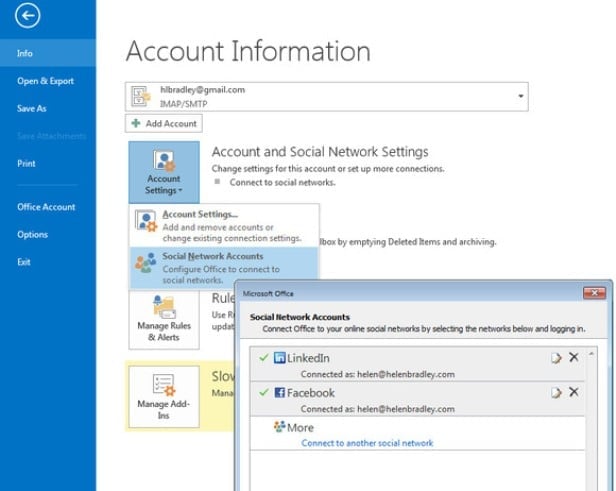The width and height of the screenshot is (616, 491).
Task: Click the Add Account button
Action: (x=164, y=123)
